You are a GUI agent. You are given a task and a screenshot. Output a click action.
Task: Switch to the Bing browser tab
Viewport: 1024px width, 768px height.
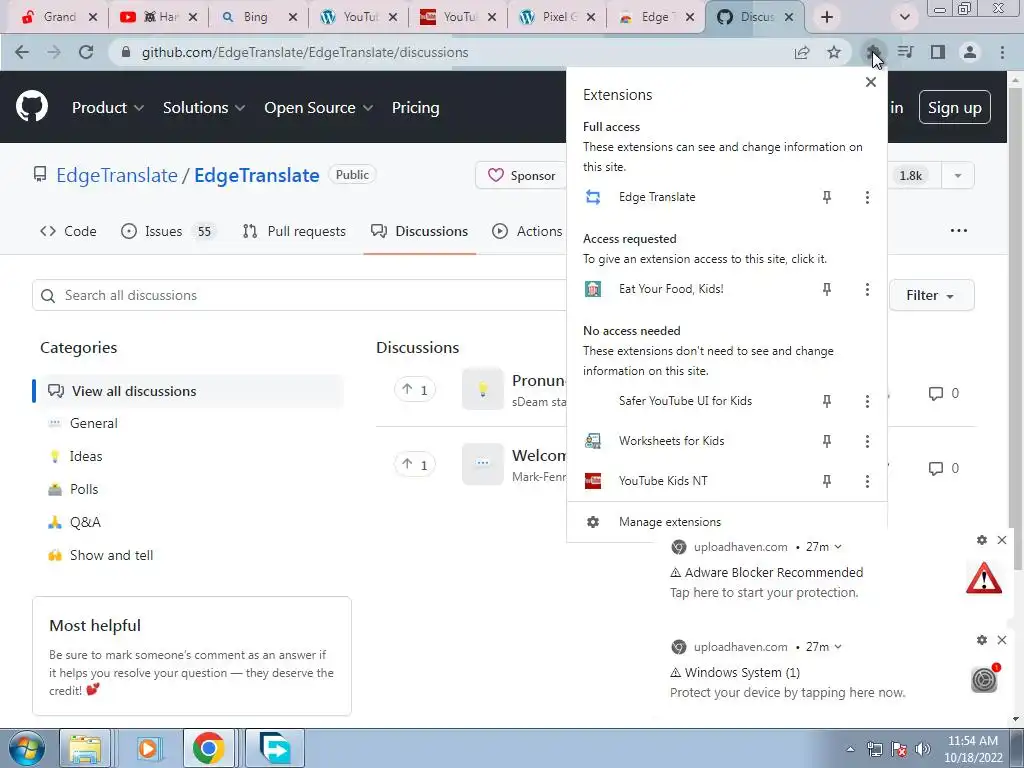click(259, 17)
